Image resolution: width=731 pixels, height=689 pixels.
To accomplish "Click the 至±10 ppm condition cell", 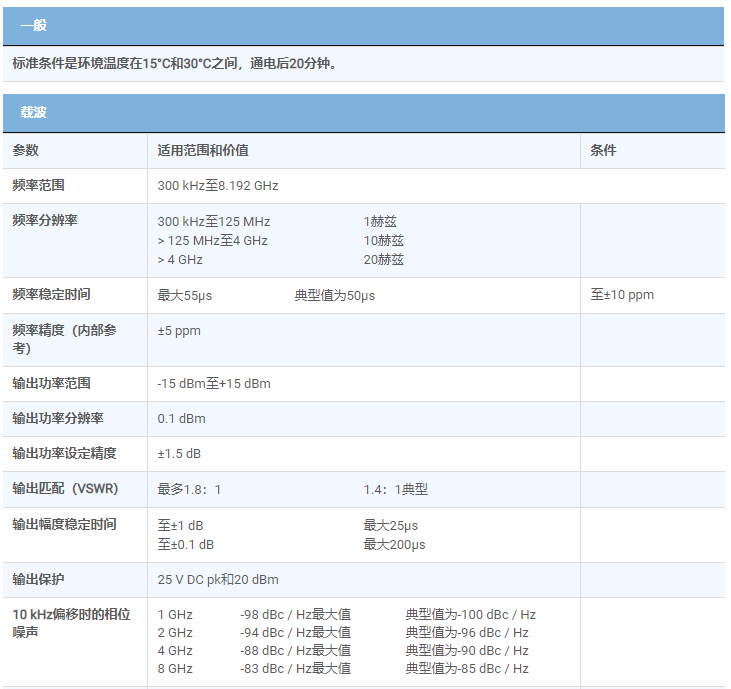I will [x=622, y=295].
